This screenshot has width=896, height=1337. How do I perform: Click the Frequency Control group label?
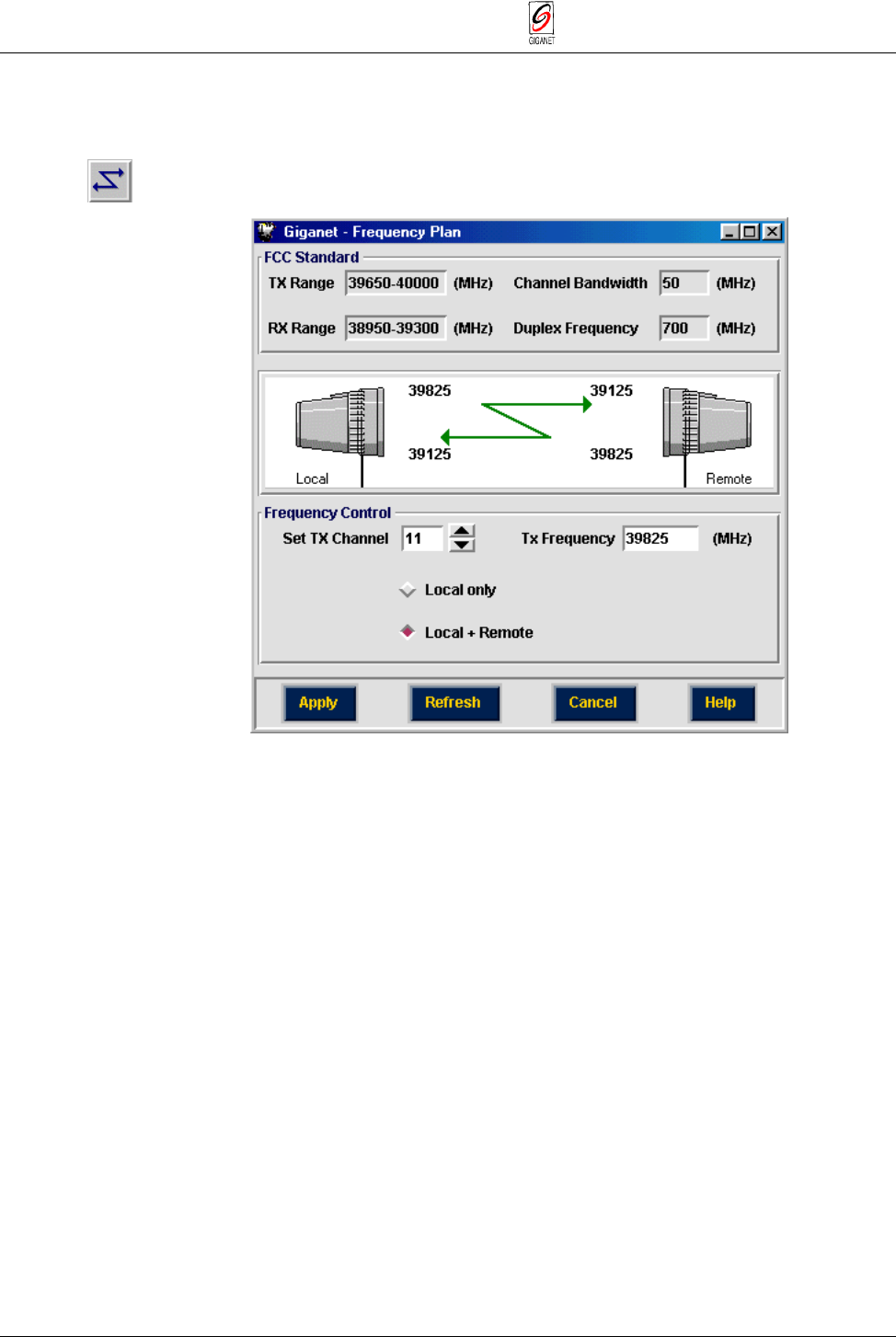327,513
